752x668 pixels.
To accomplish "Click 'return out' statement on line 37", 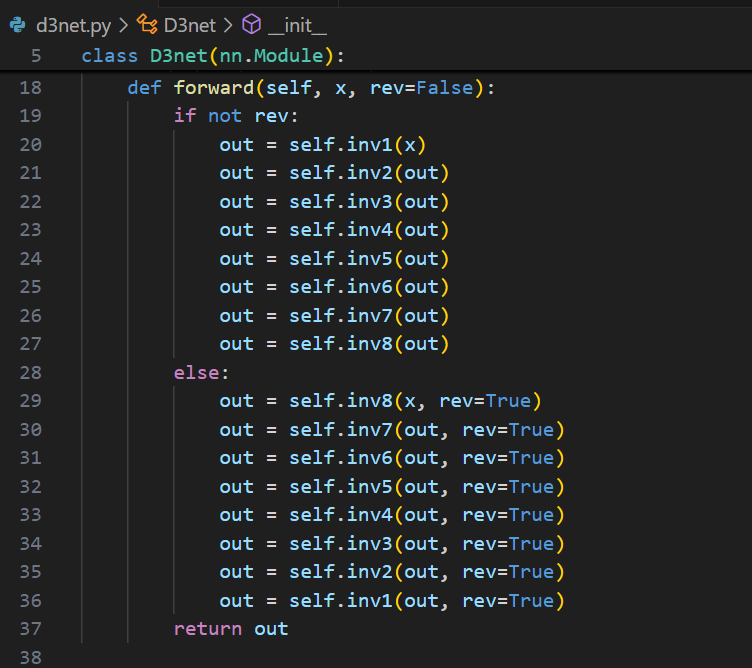I will click(231, 629).
